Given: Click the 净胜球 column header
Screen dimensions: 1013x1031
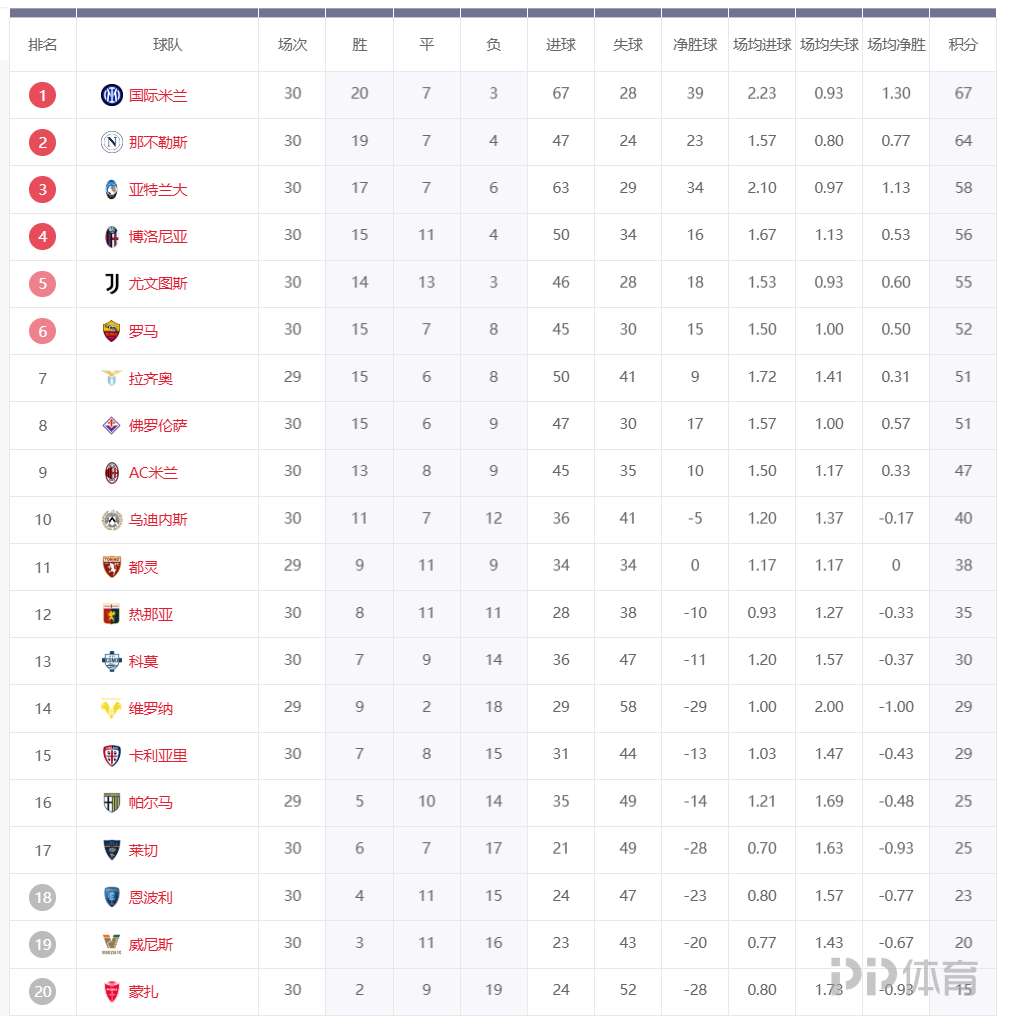Looking at the screenshot, I should [695, 45].
